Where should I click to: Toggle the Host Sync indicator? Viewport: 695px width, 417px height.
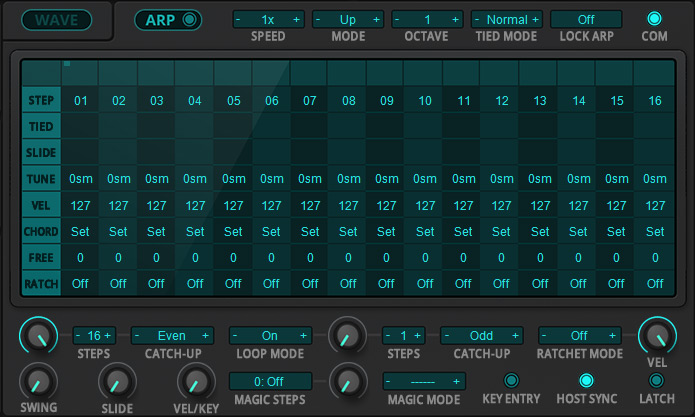[587, 380]
